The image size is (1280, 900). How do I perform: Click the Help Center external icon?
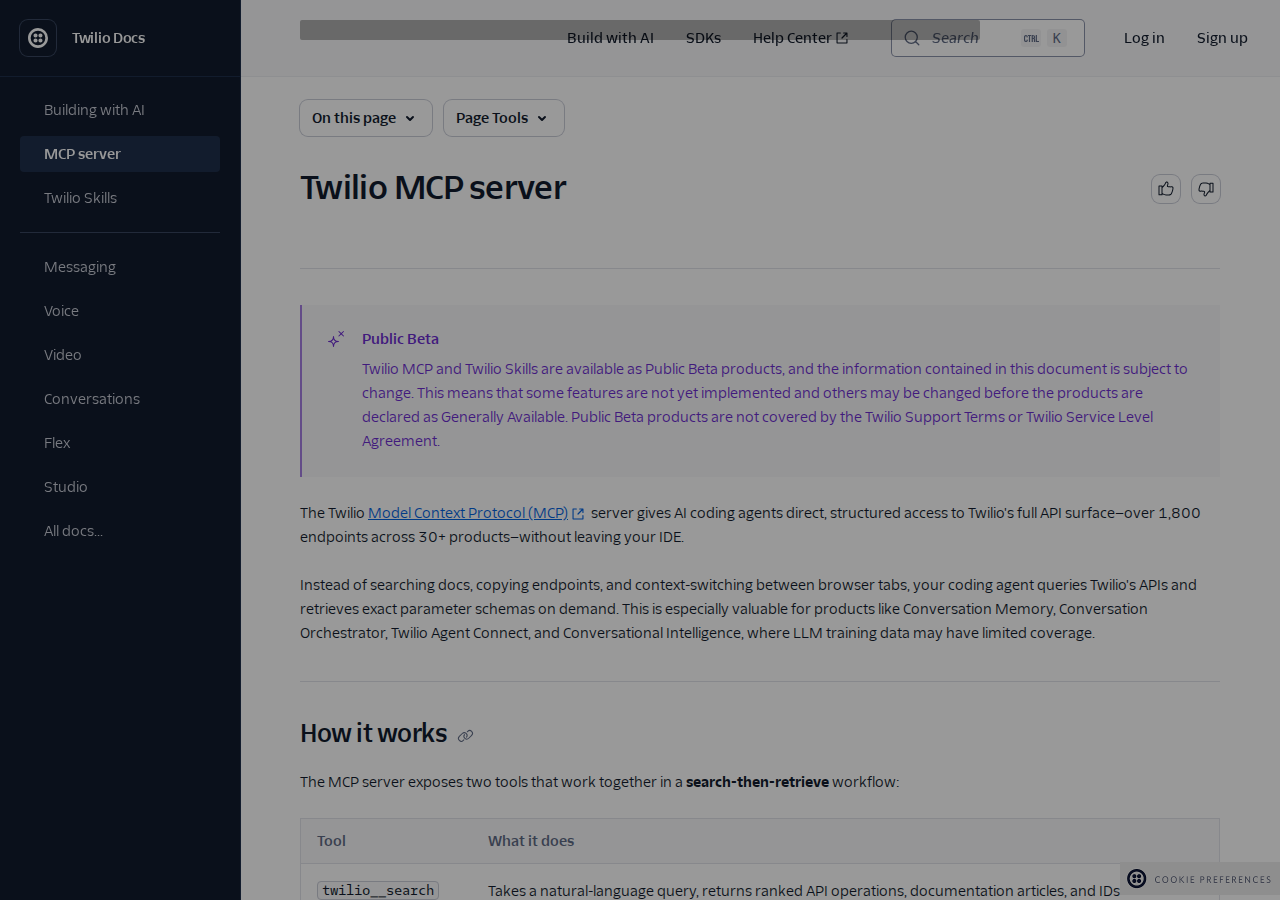842,38
